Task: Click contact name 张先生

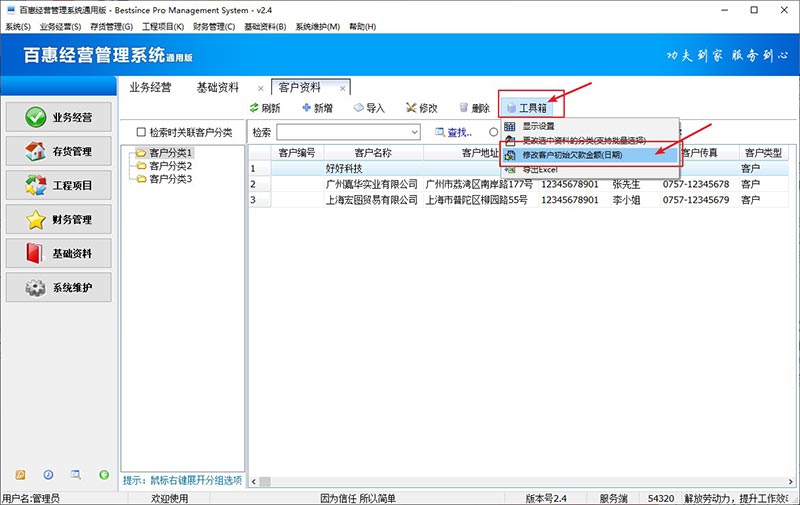Action: click(x=626, y=184)
